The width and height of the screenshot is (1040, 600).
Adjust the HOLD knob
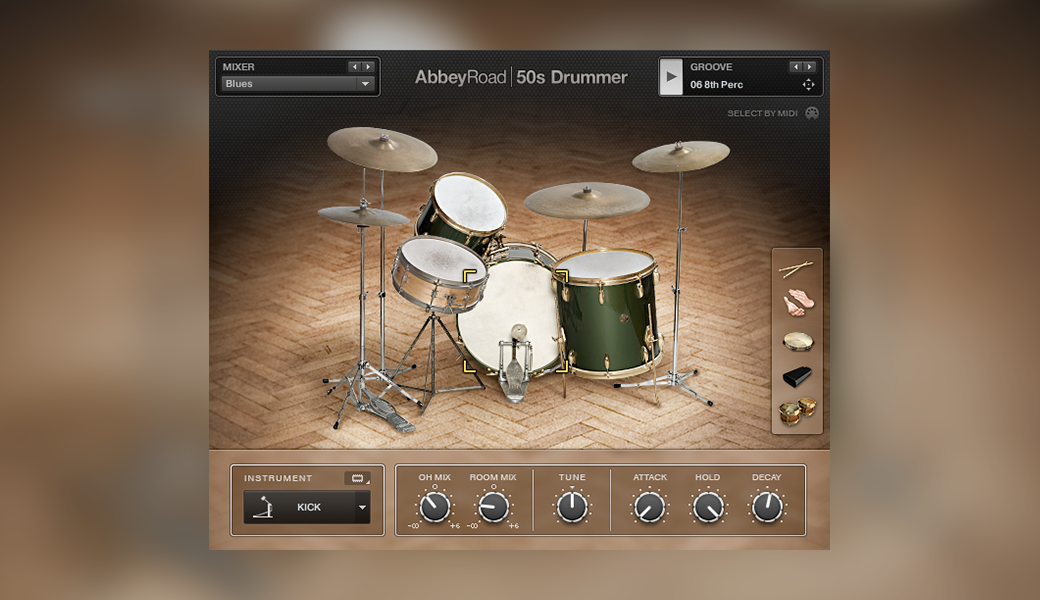[x=708, y=507]
